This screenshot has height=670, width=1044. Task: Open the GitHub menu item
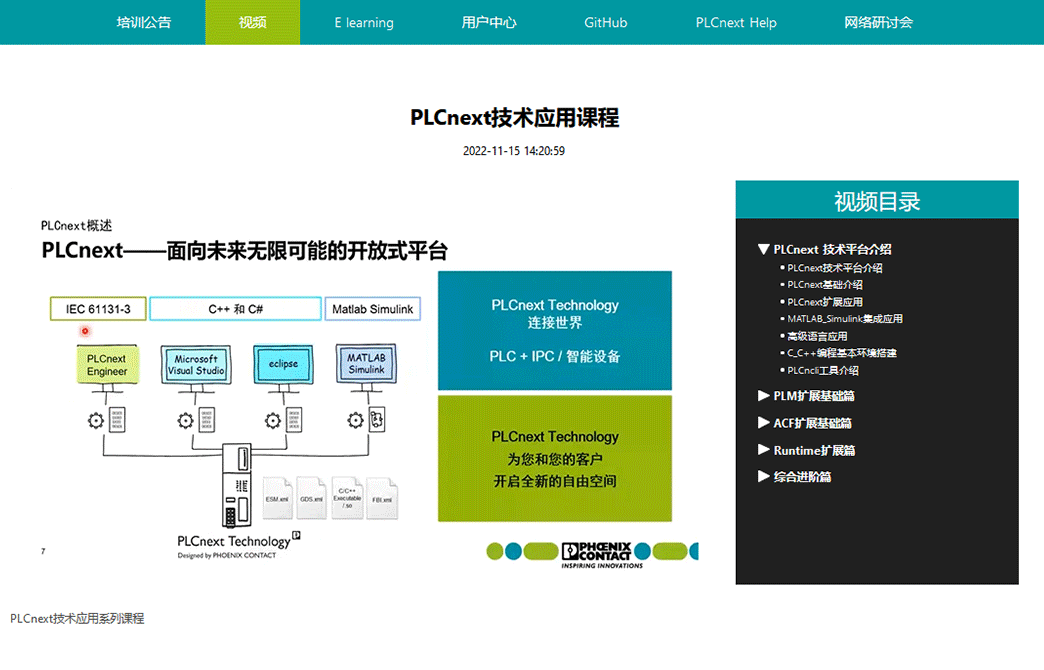click(x=605, y=22)
